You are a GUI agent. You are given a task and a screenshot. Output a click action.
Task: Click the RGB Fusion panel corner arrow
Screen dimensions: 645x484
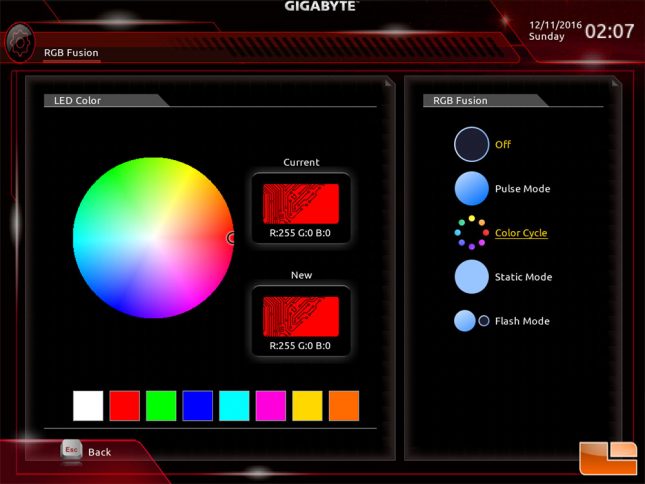pyautogui.click(x=615, y=83)
